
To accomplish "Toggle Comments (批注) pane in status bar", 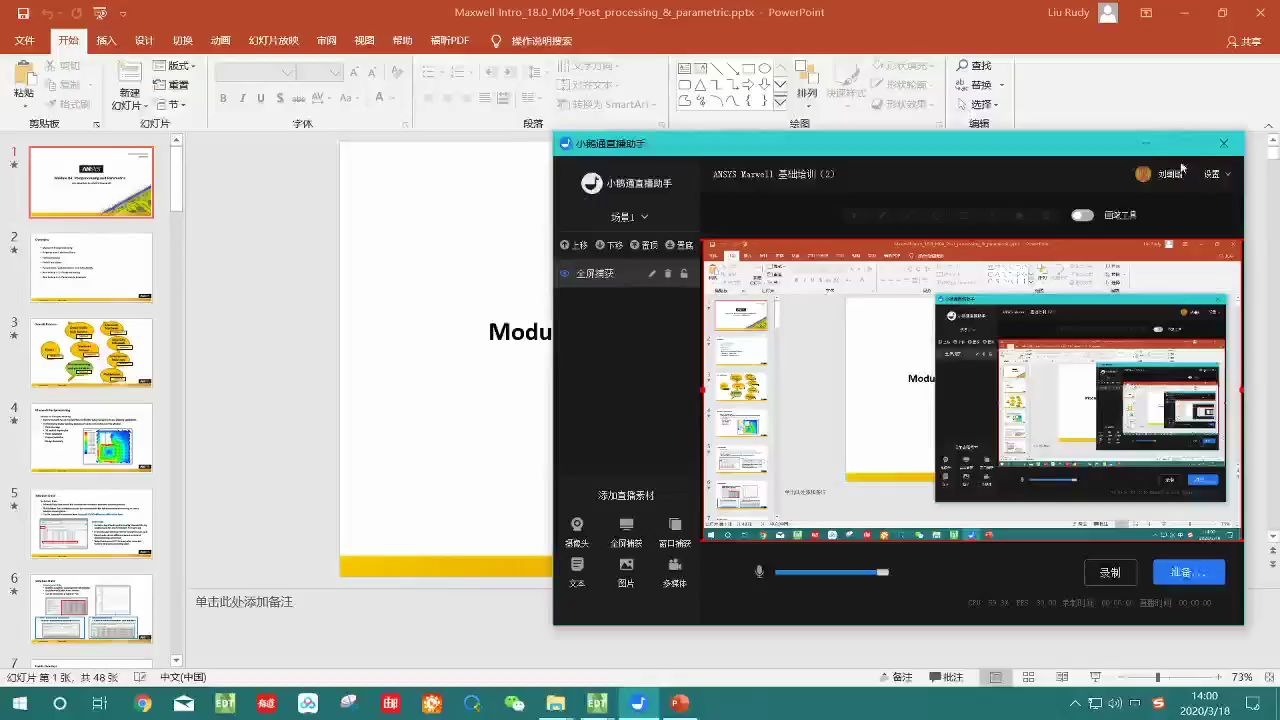I will (945, 677).
